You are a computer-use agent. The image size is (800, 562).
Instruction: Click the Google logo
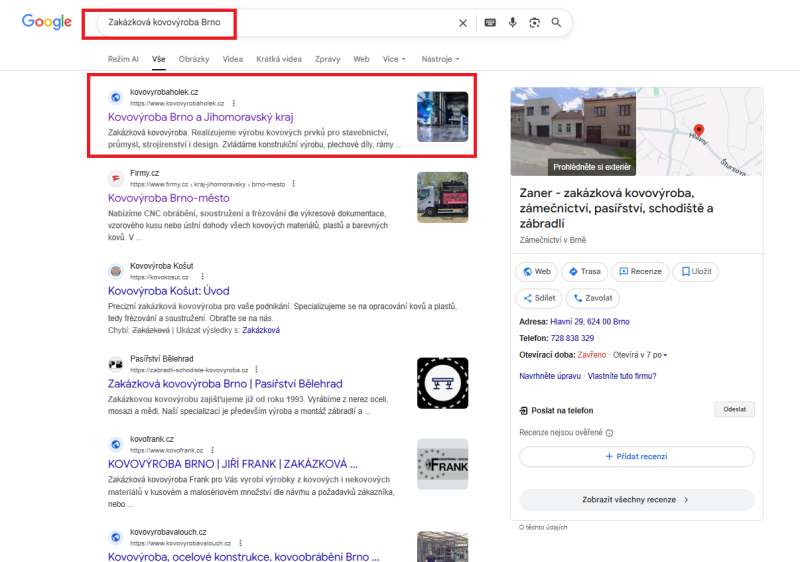pyautogui.click(x=47, y=22)
